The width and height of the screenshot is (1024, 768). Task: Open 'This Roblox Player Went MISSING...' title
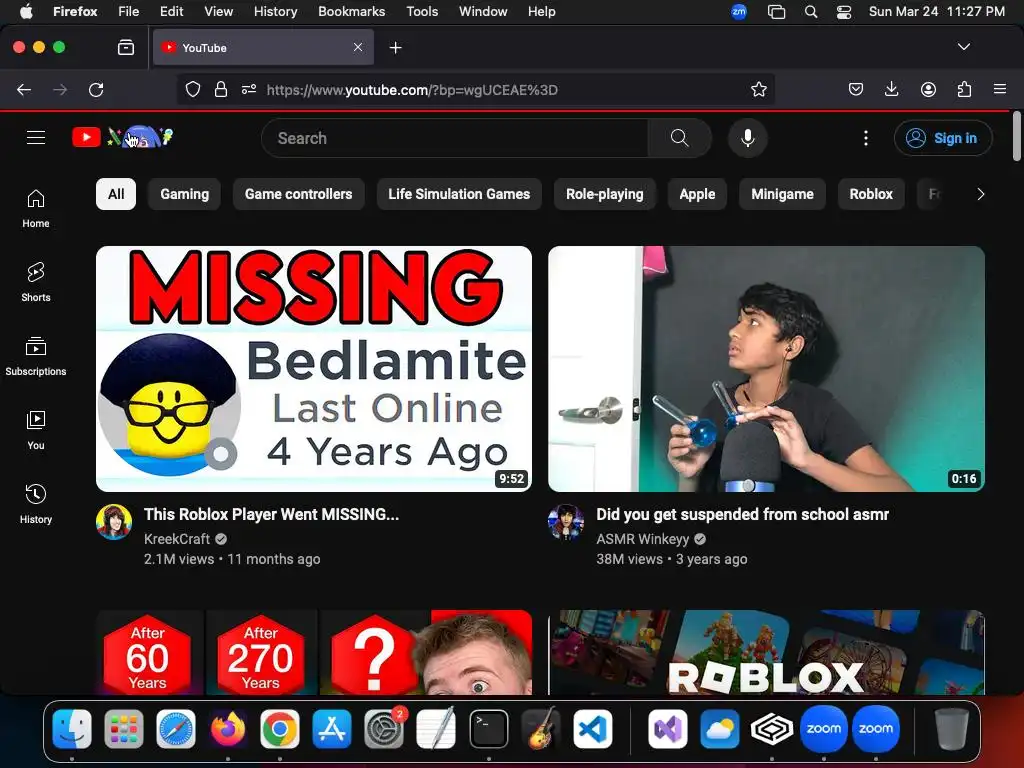271,514
